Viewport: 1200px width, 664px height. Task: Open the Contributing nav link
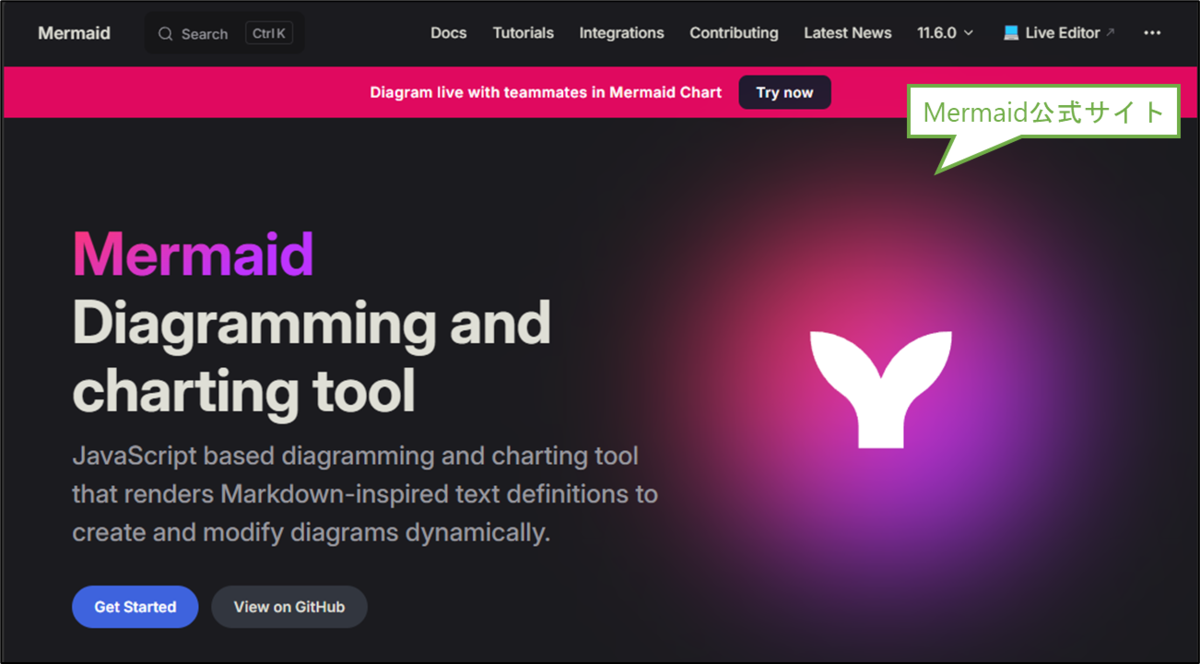[734, 33]
